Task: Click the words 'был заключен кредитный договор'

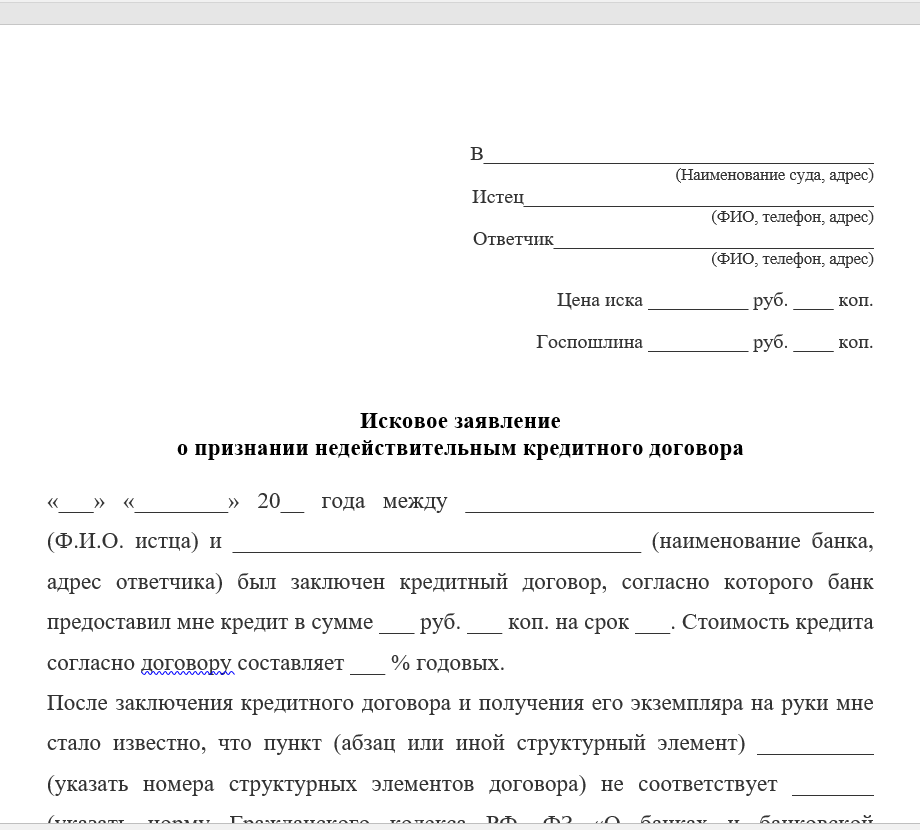Action: pos(422,582)
